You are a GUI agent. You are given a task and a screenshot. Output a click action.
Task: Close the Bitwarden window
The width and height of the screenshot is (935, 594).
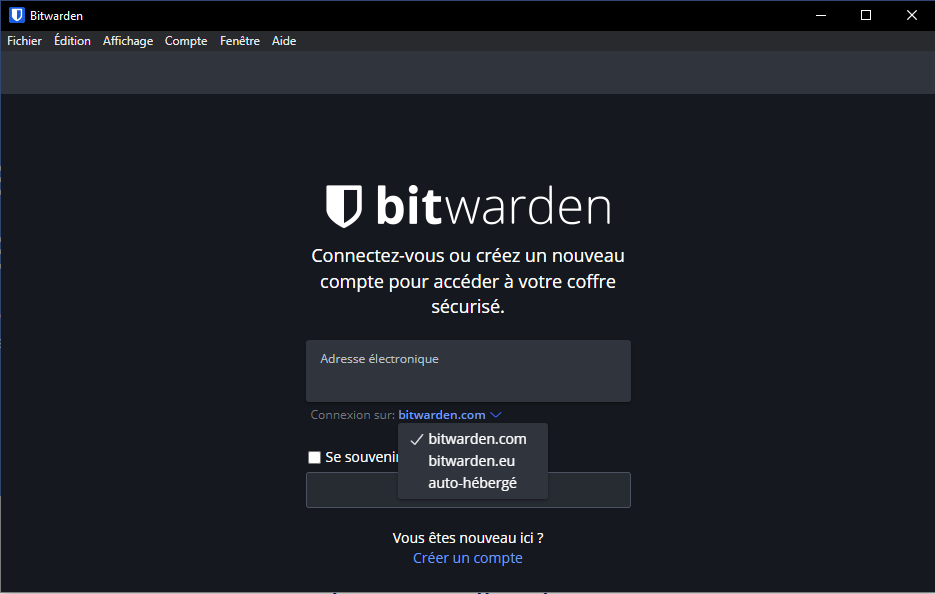[x=912, y=16]
